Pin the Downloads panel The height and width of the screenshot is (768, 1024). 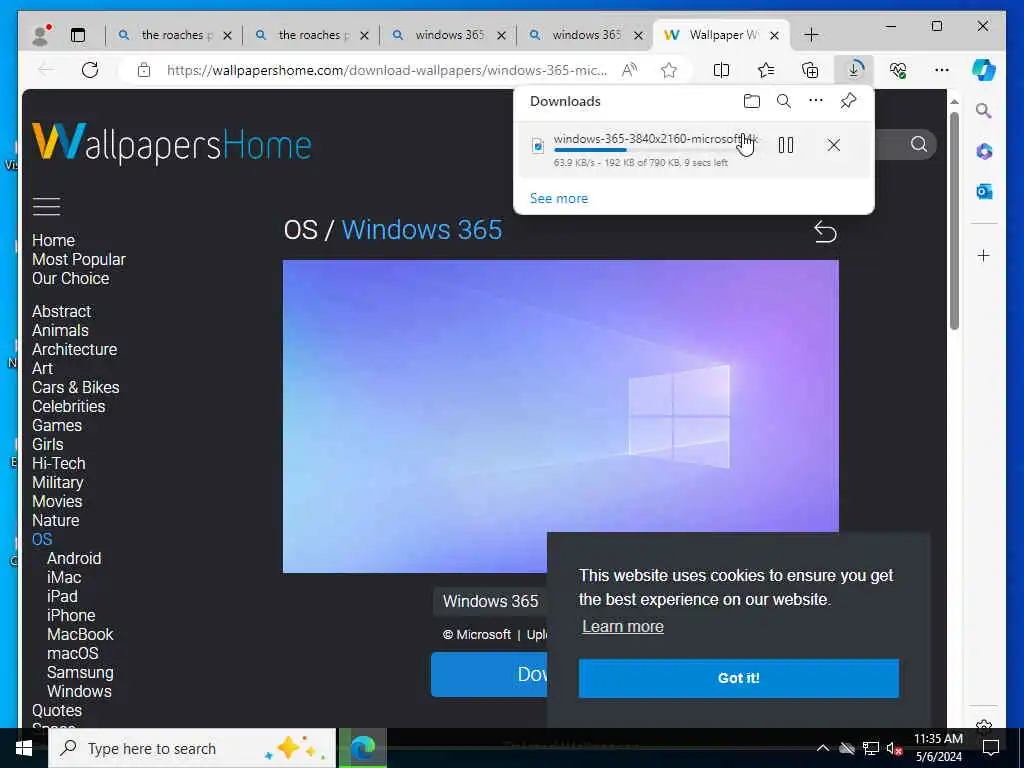[x=848, y=101]
